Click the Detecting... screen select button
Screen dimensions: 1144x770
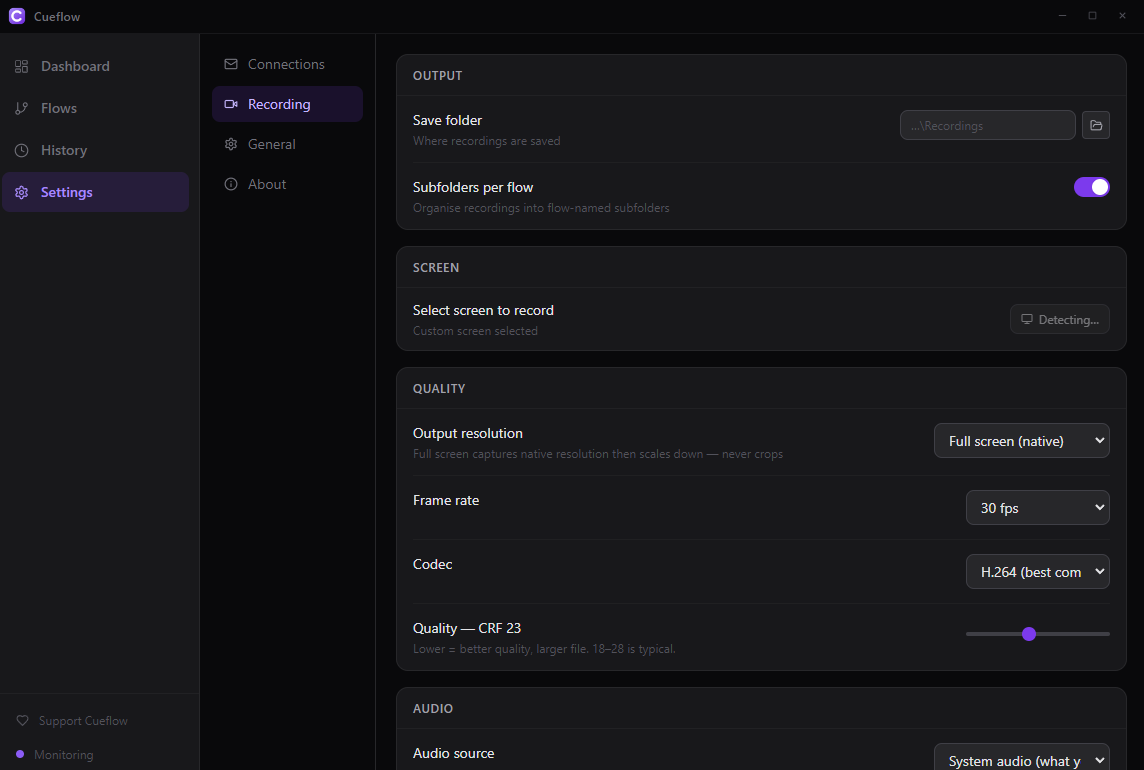pyautogui.click(x=1059, y=320)
